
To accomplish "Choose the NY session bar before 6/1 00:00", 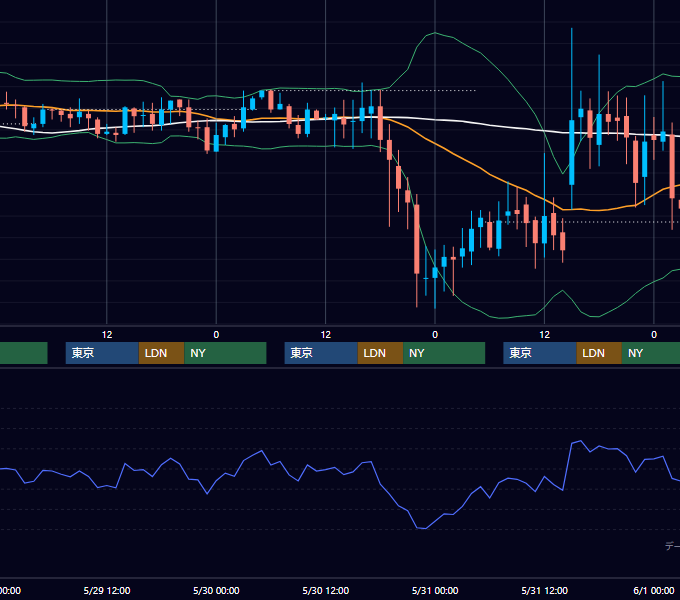I will 651,353.
